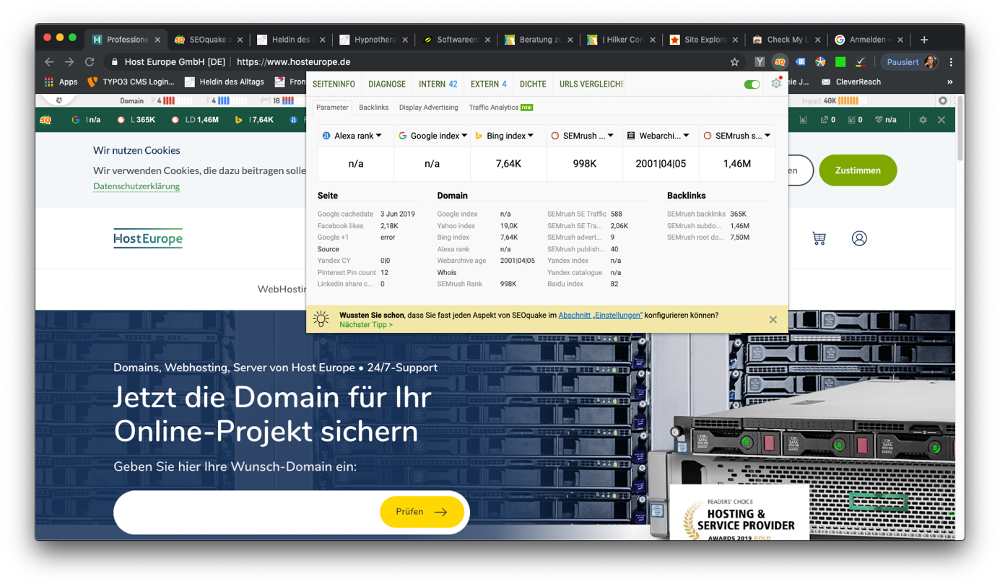Open the URLS VERGLEICHEN tab
Screen dimensions: 1000x587
pyautogui.click(x=591, y=84)
